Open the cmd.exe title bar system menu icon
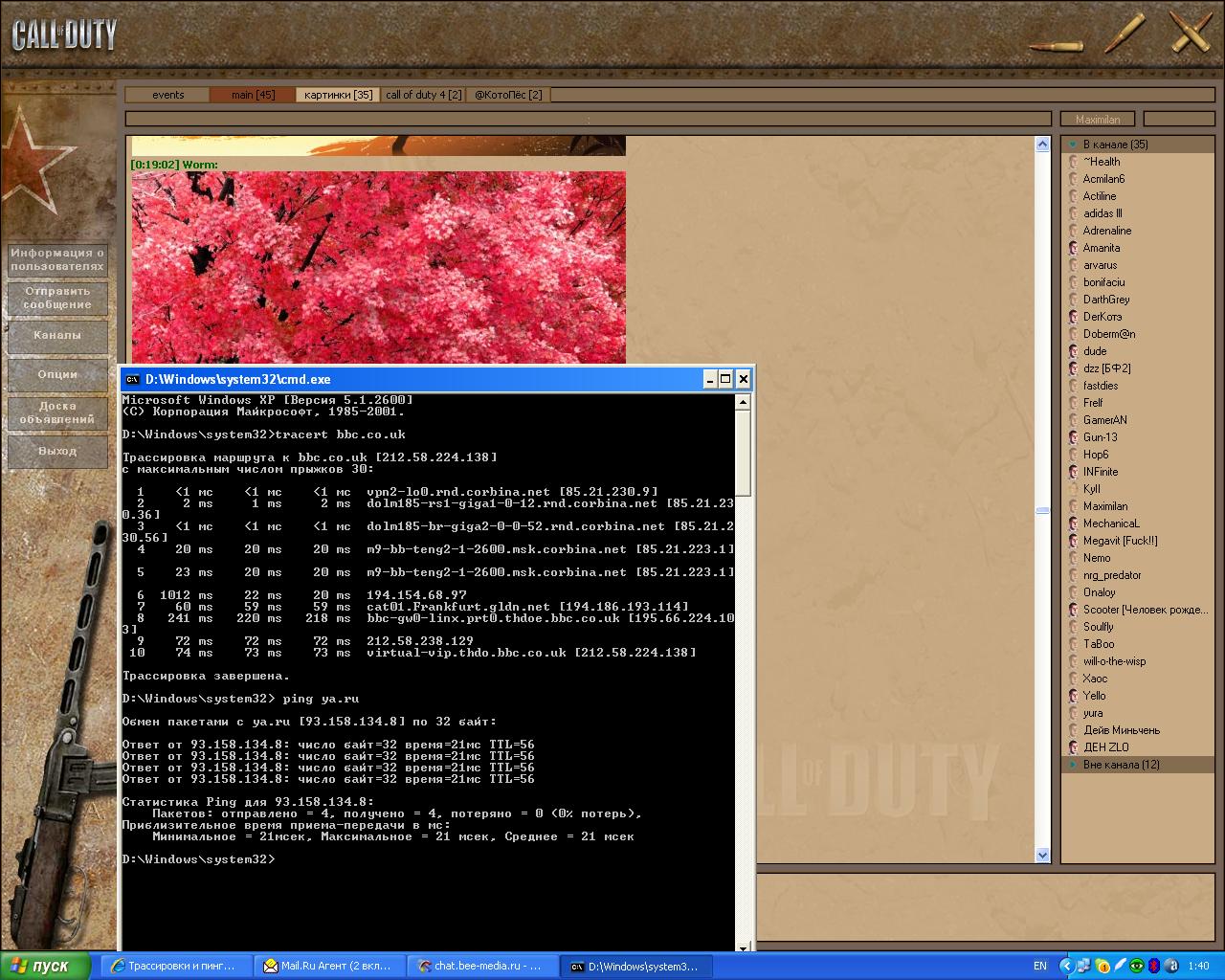 pyautogui.click(x=133, y=379)
